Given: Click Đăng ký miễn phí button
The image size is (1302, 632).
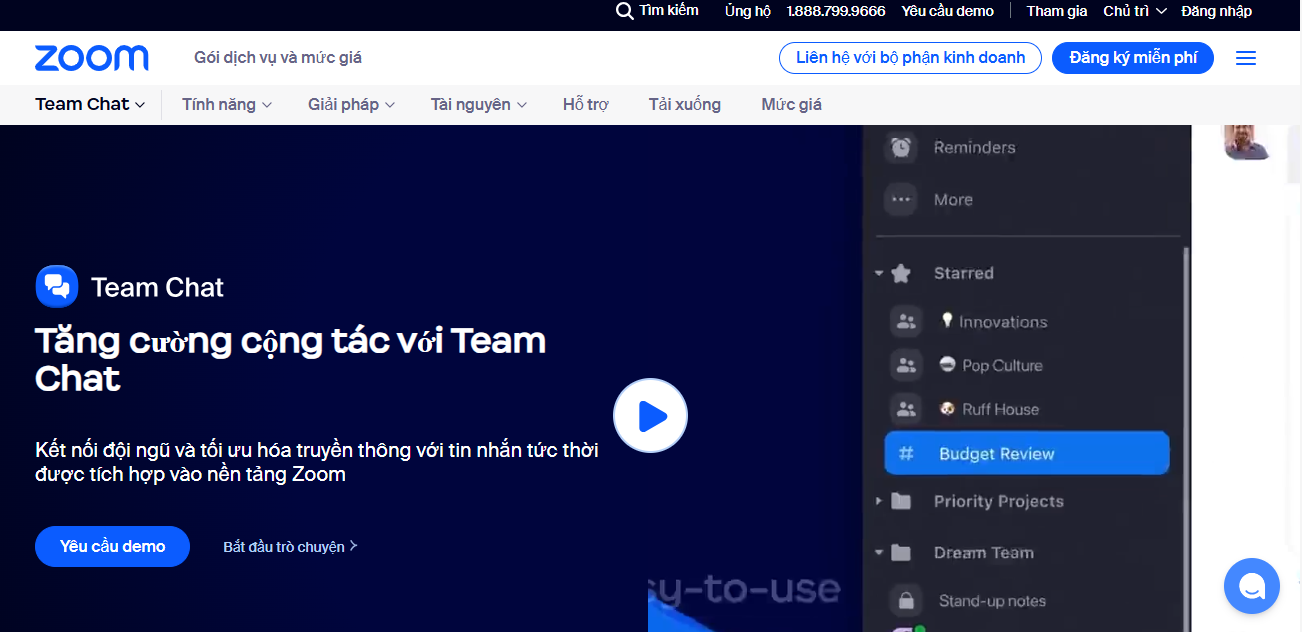Looking at the screenshot, I should [x=1133, y=58].
